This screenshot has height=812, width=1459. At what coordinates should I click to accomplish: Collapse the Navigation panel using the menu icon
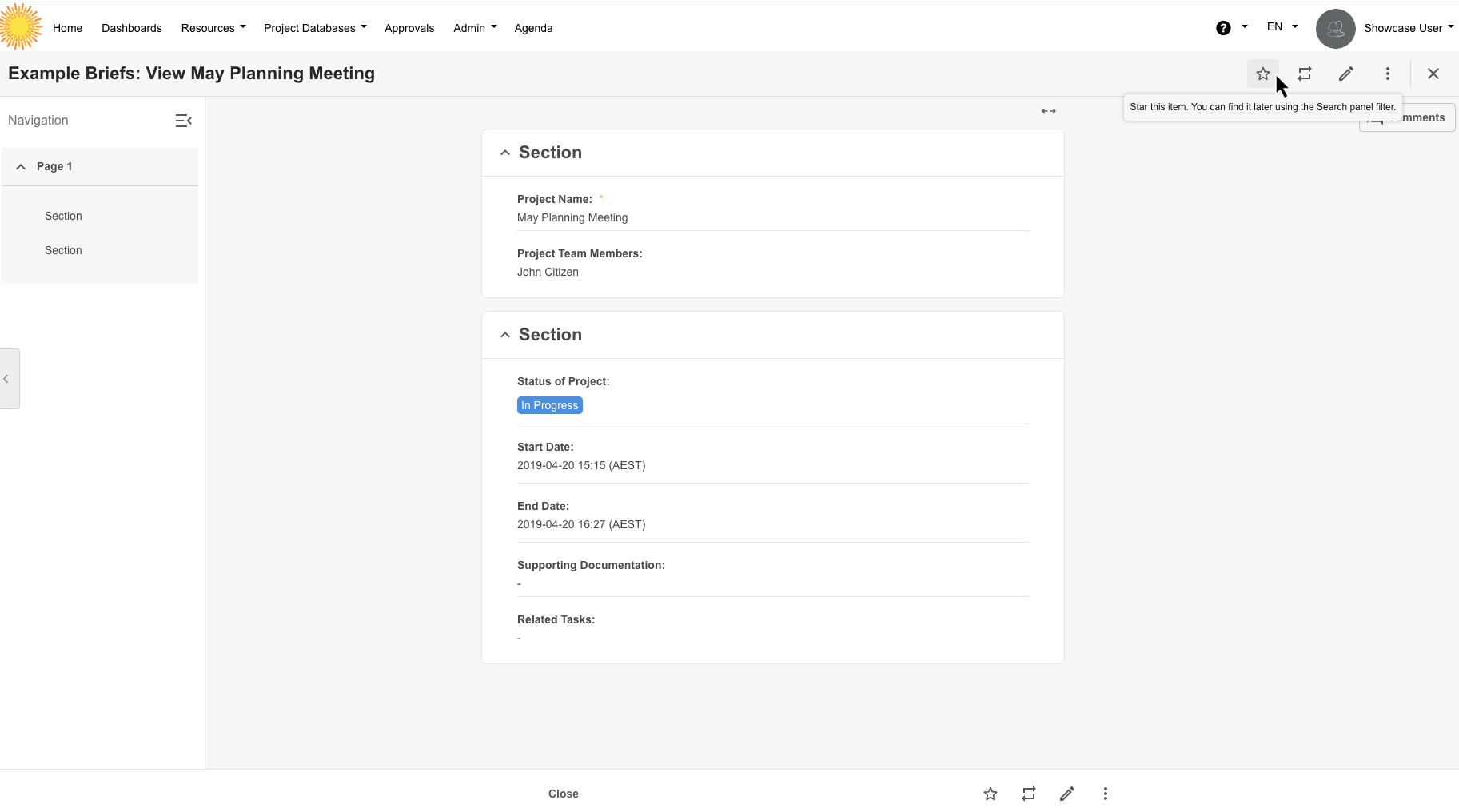(x=183, y=121)
